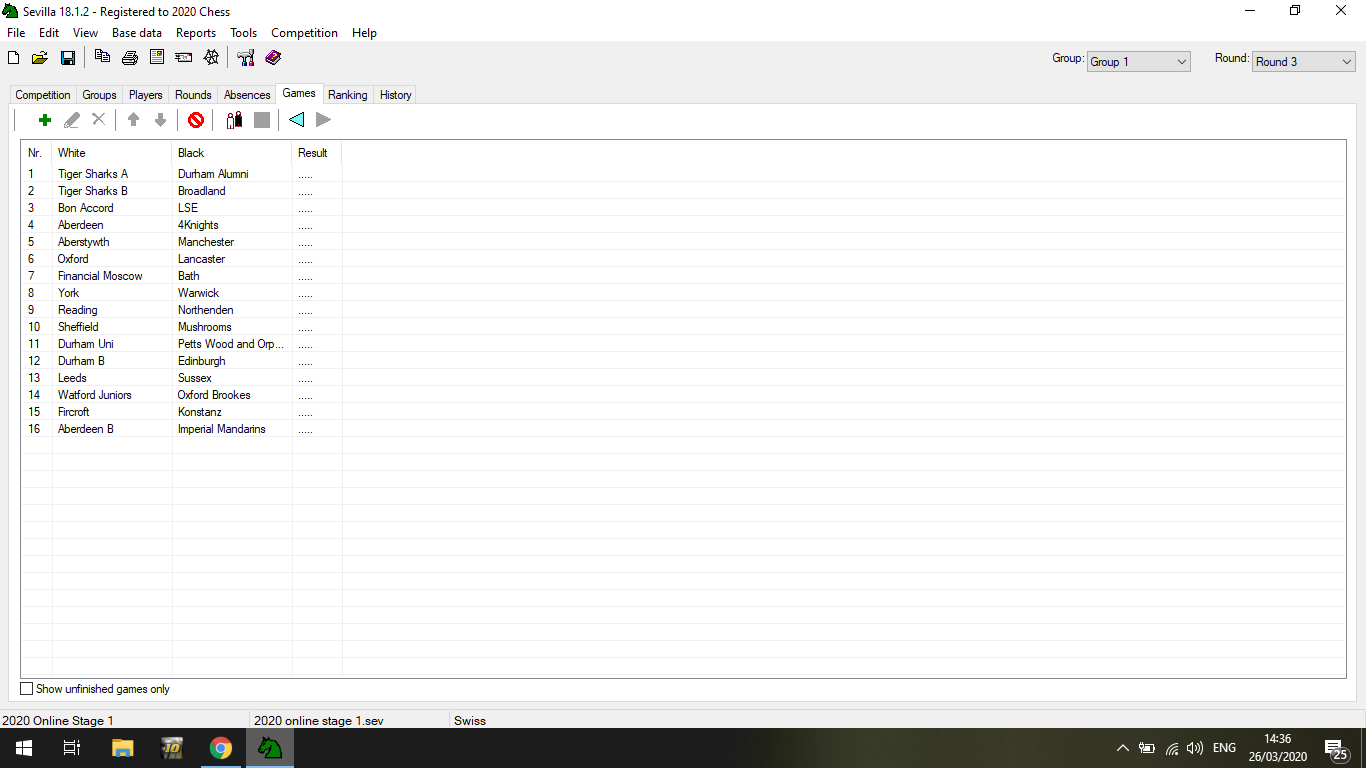Create a new competition file

(x=14, y=58)
